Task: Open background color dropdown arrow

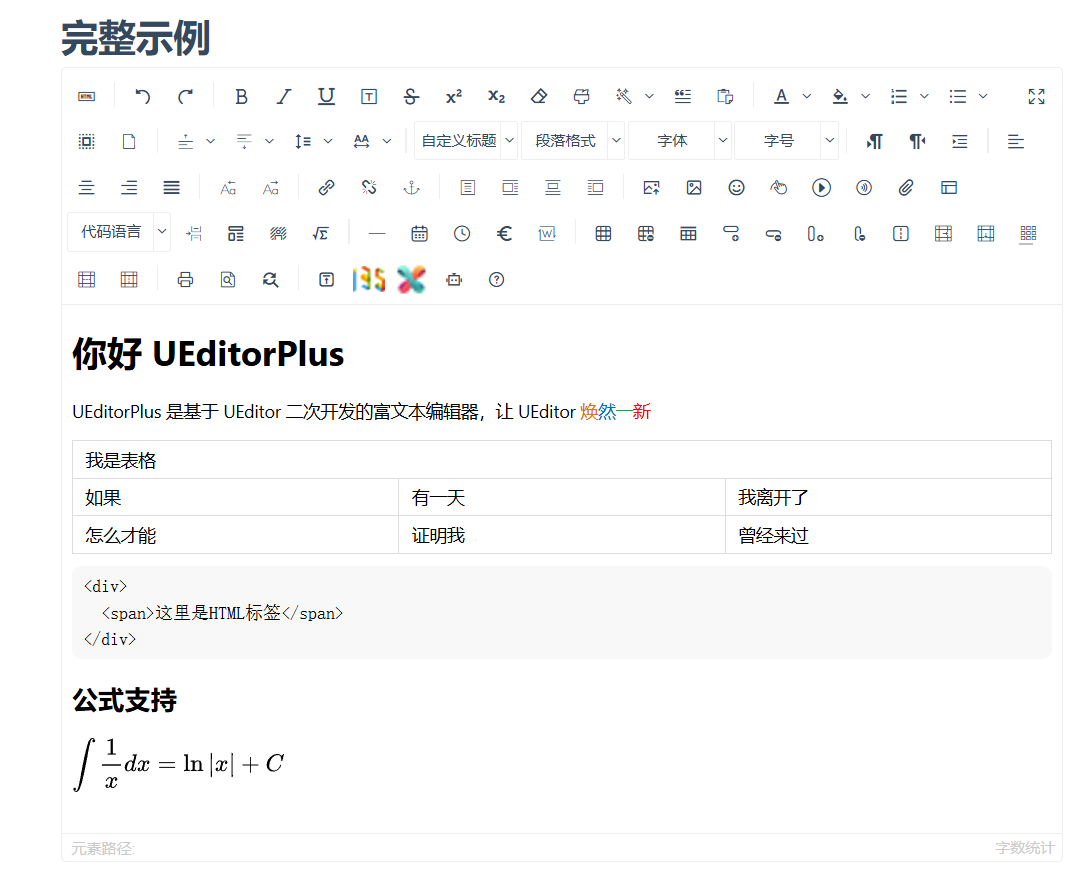Action: pos(866,96)
